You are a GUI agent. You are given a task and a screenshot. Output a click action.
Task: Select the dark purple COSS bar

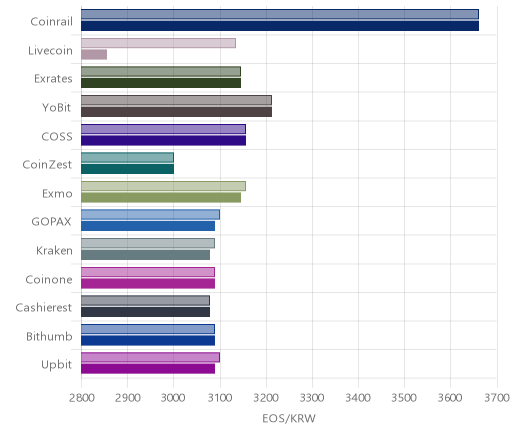tap(164, 141)
